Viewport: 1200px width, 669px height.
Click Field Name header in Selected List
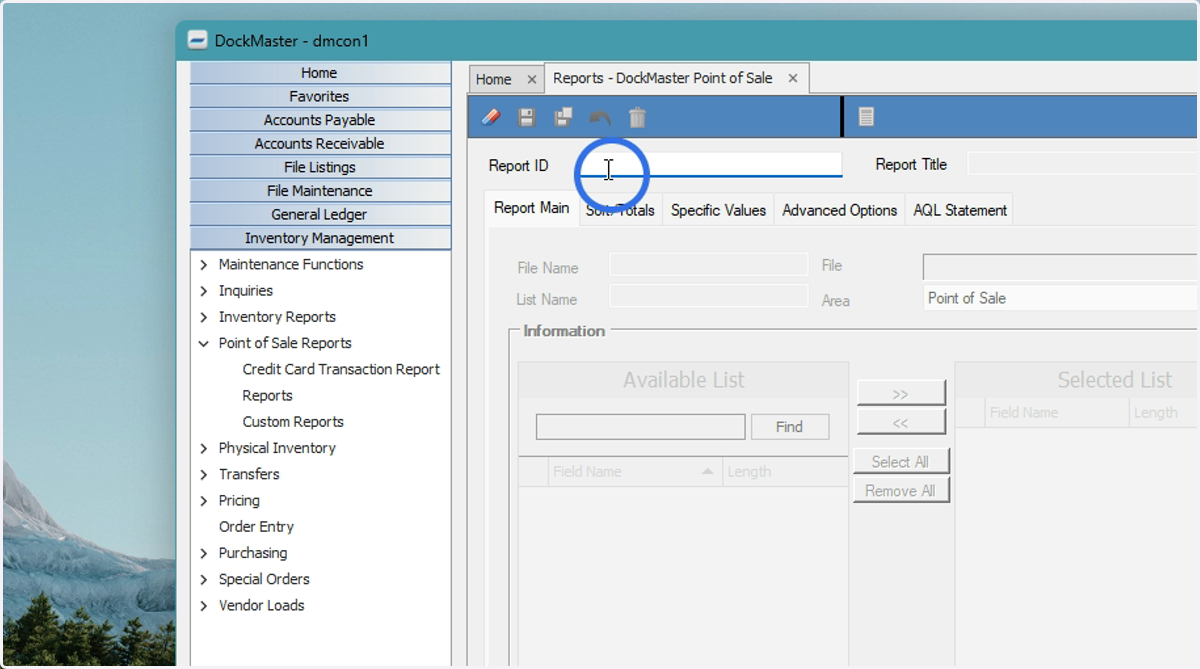point(1056,412)
